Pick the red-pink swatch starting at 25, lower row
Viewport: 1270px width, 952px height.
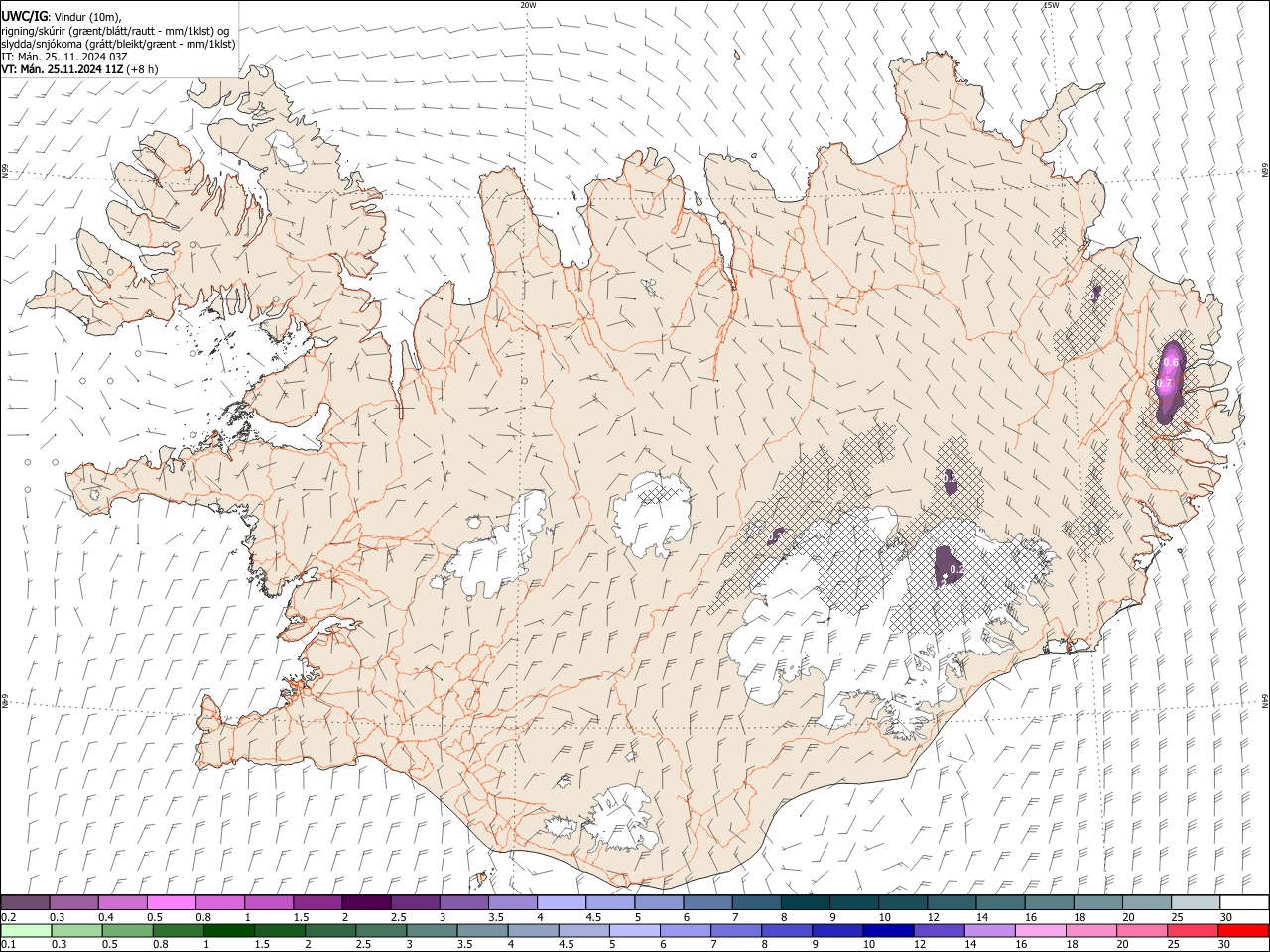click(x=1191, y=930)
